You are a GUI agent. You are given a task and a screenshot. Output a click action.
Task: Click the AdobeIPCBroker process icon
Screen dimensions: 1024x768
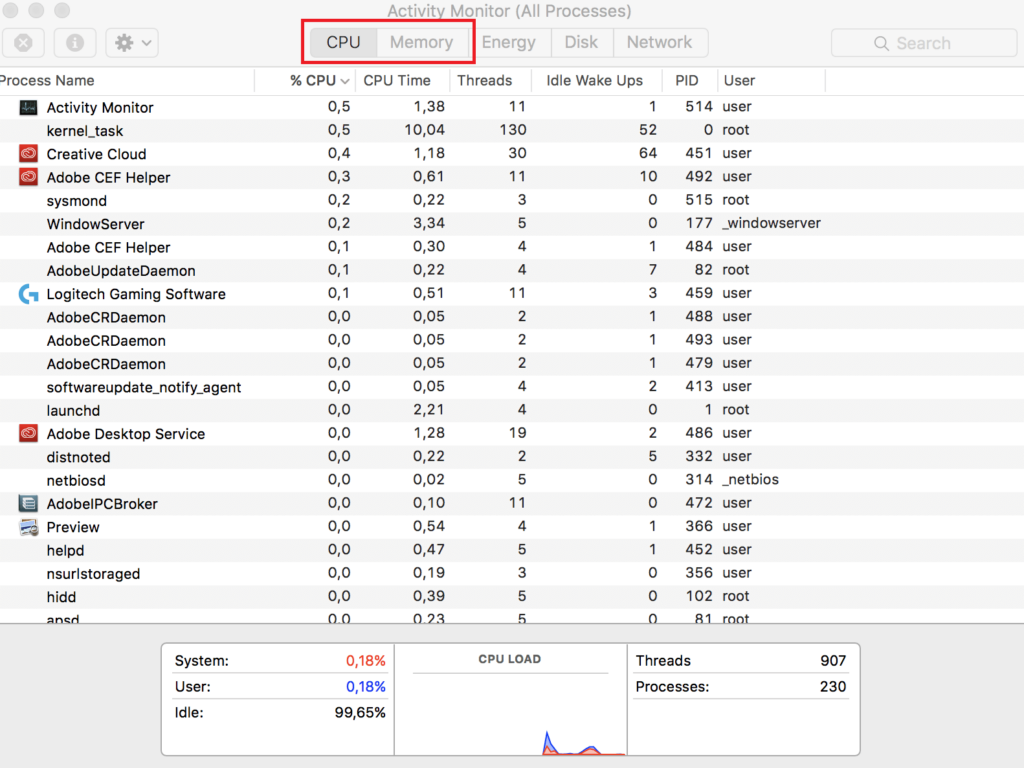(x=28, y=504)
